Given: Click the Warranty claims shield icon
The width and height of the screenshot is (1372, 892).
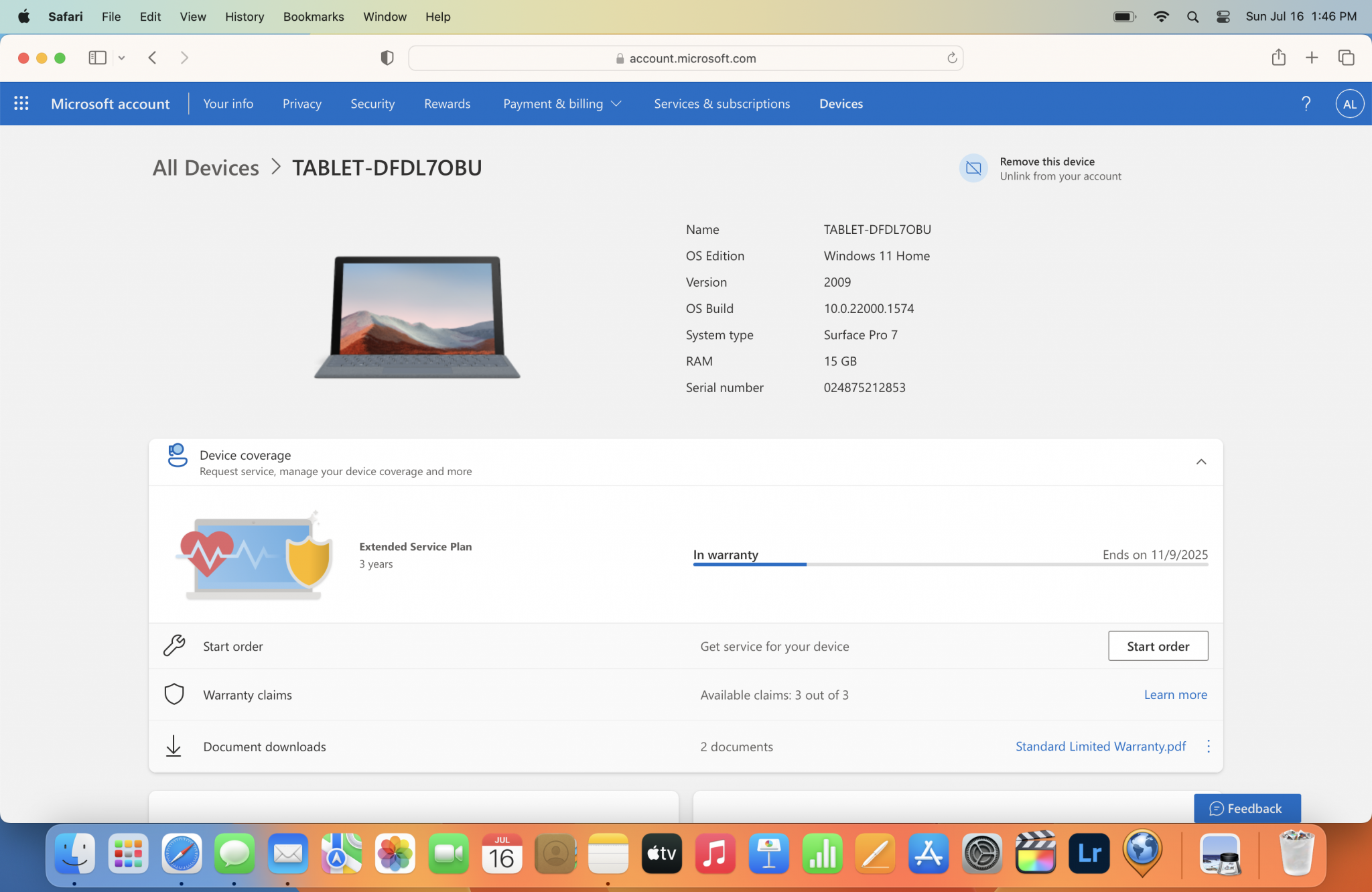Looking at the screenshot, I should click(174, 694).
